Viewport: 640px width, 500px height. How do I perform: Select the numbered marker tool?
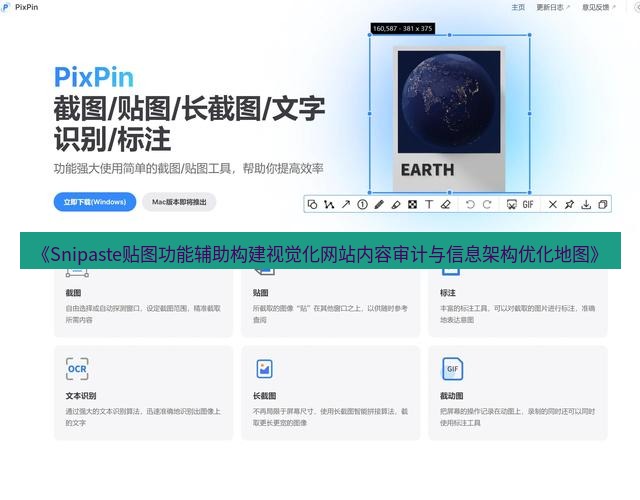pyautogui.click(x=362, y=204)
